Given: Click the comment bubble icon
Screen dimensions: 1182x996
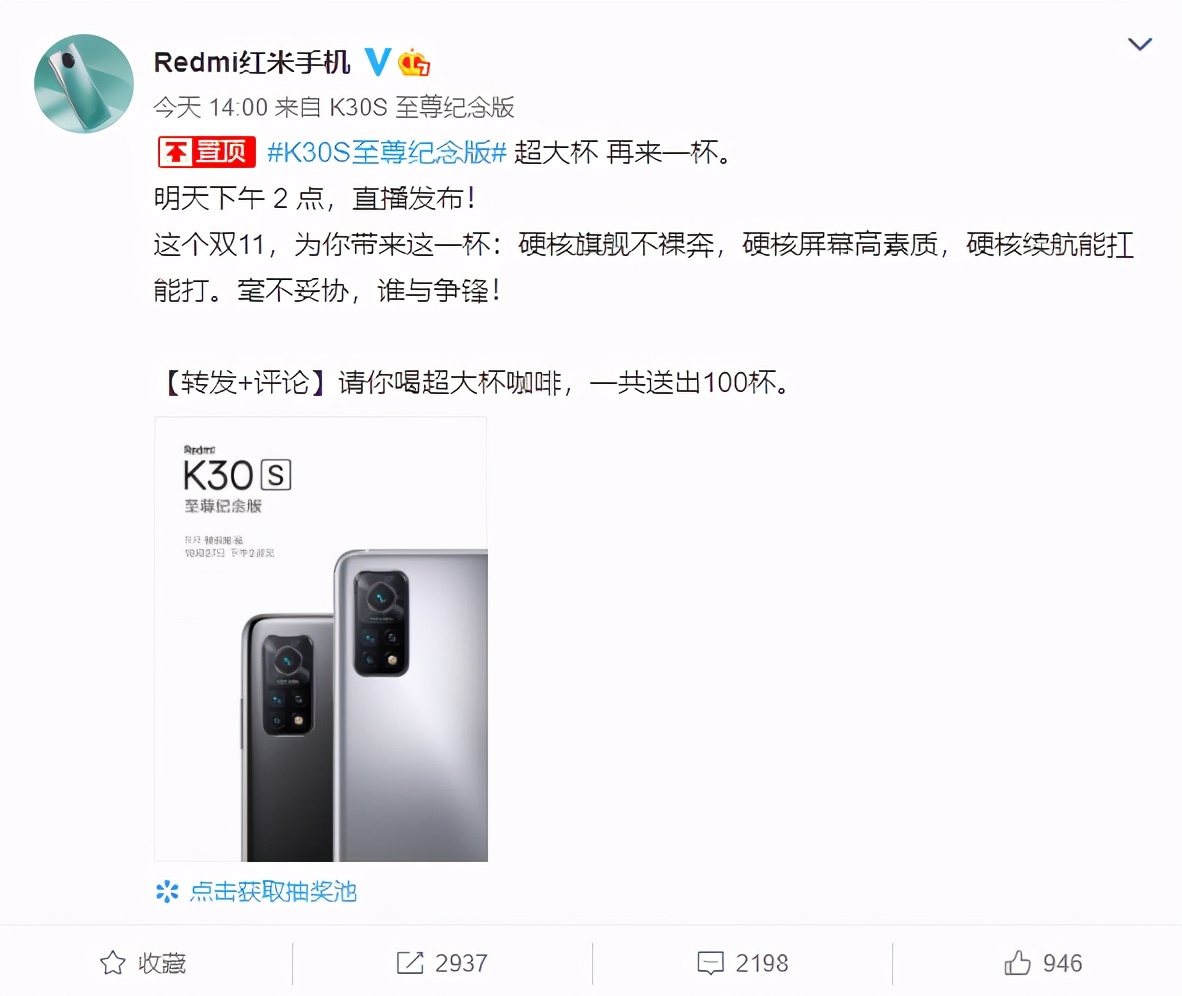Looking at the screenshot, I should 710,963.
